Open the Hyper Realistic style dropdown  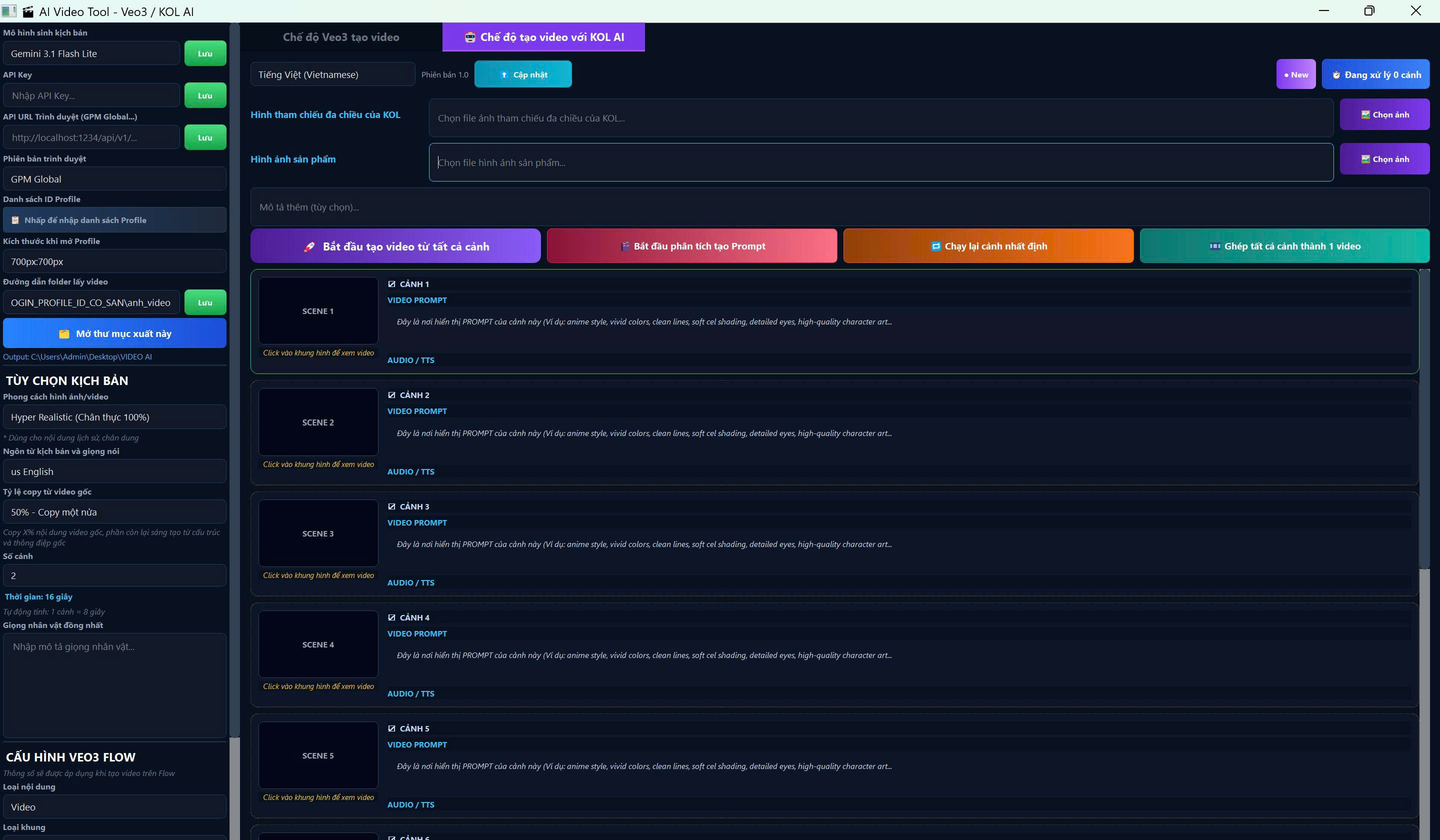tap(114, 417)
